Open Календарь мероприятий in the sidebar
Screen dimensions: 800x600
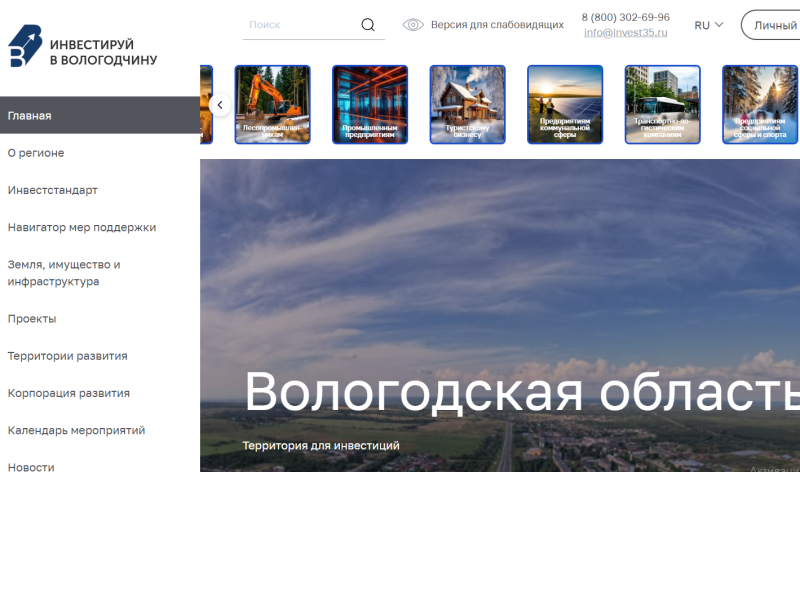tap(77, 430)
